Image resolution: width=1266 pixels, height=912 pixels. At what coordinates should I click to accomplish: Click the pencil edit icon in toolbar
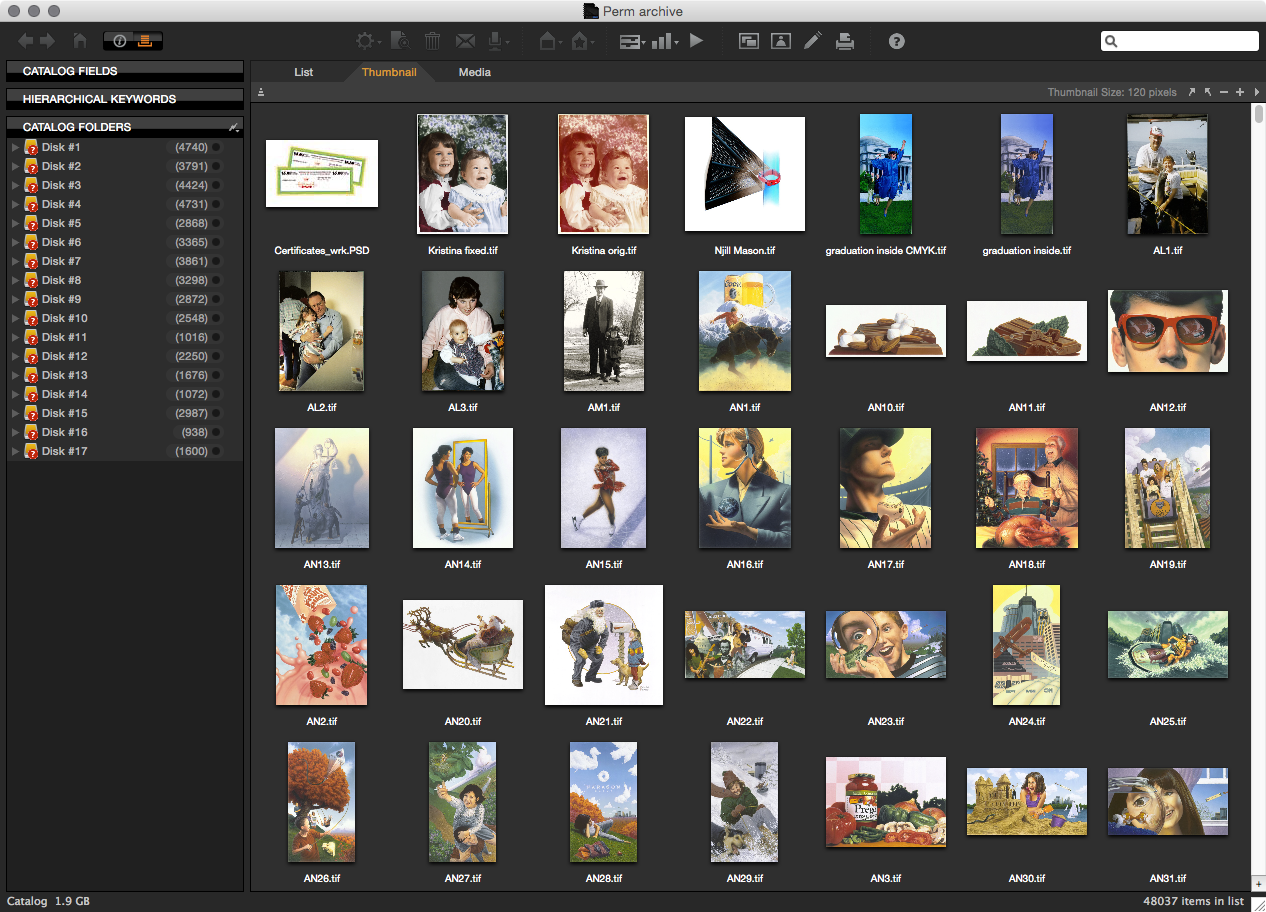point(813,41)
